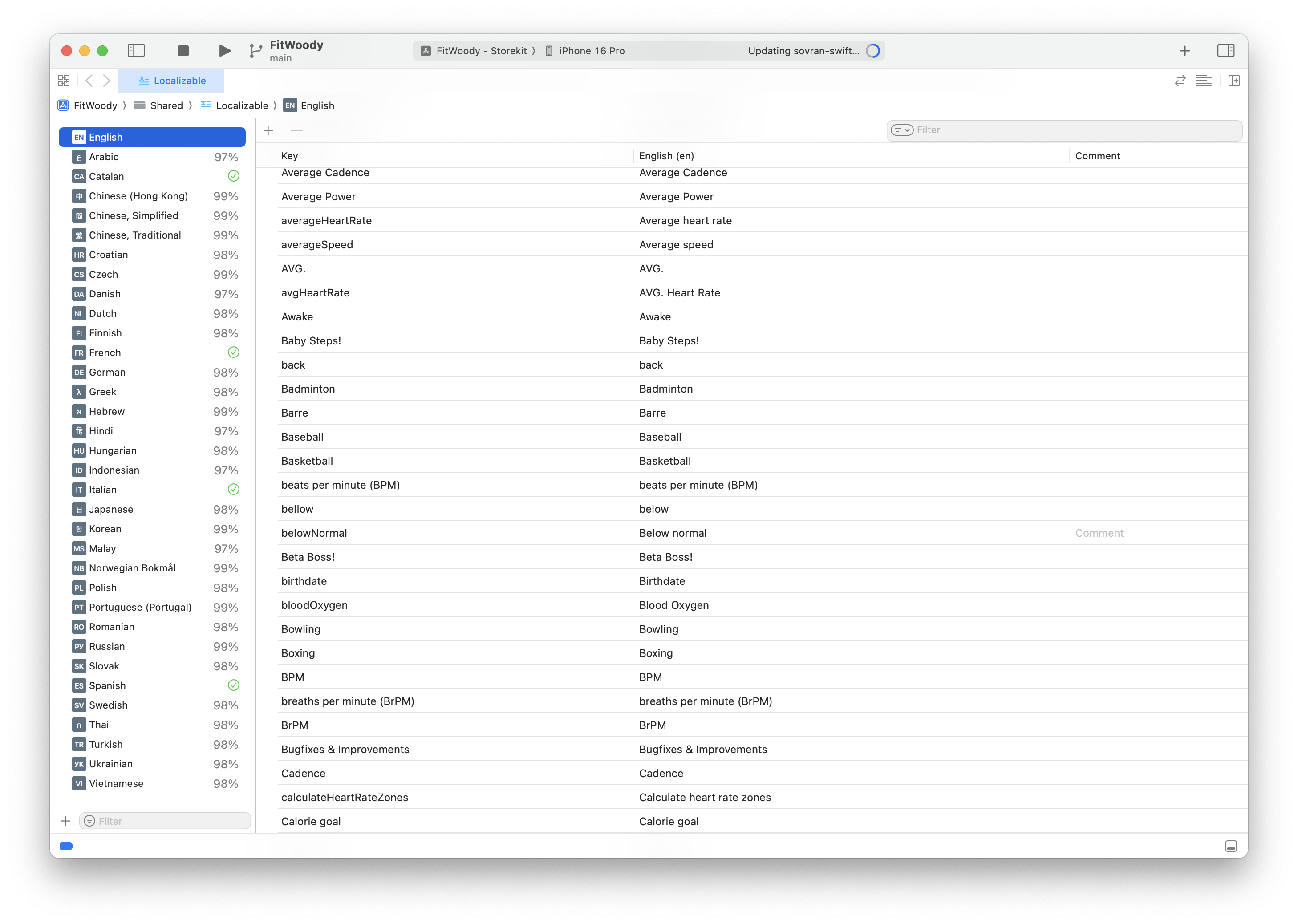Stop the running build
Image resolution: width=1298 pixels, height=924 pixels.
click(x=183, y=51)
